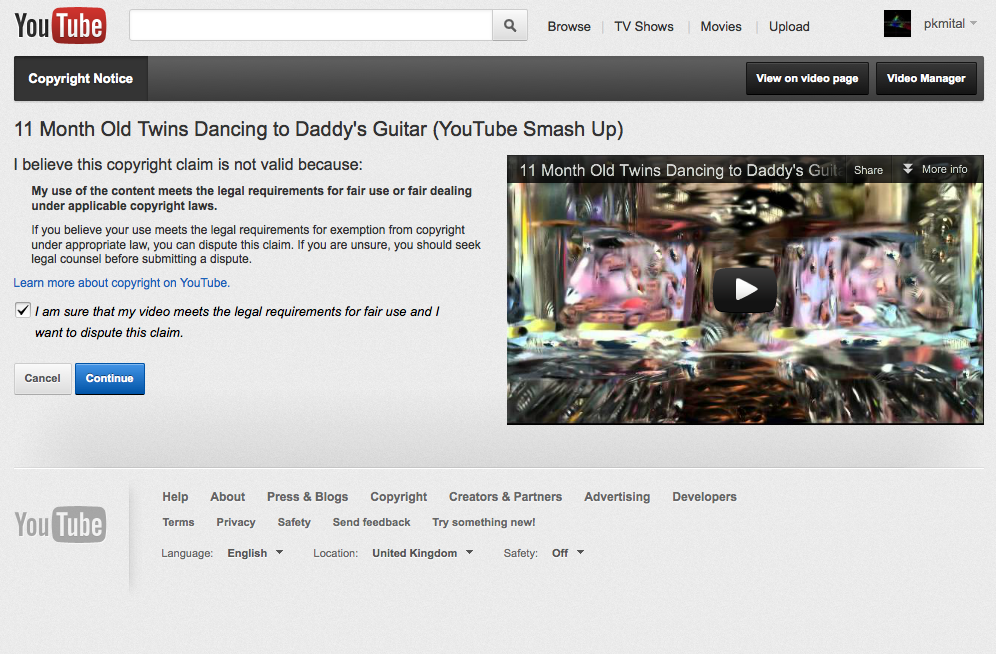Screen dimensions: 996x654
Task: Click the pkmital profile avatar
Action: [897, 24]
